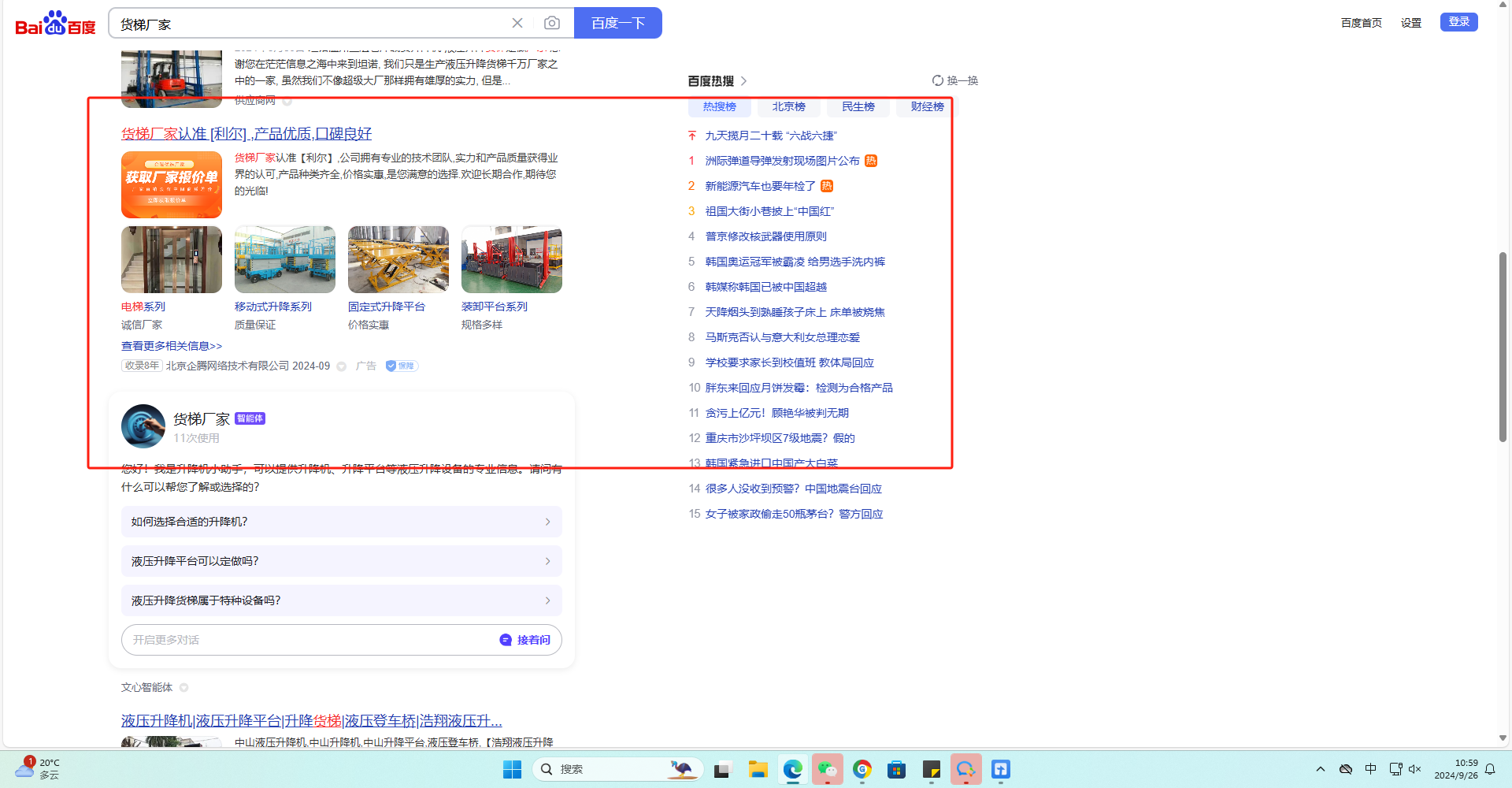Toggle the 中 input method indicator
The height and width of the screenshot is (788, 1512).
coord(1371,769)
